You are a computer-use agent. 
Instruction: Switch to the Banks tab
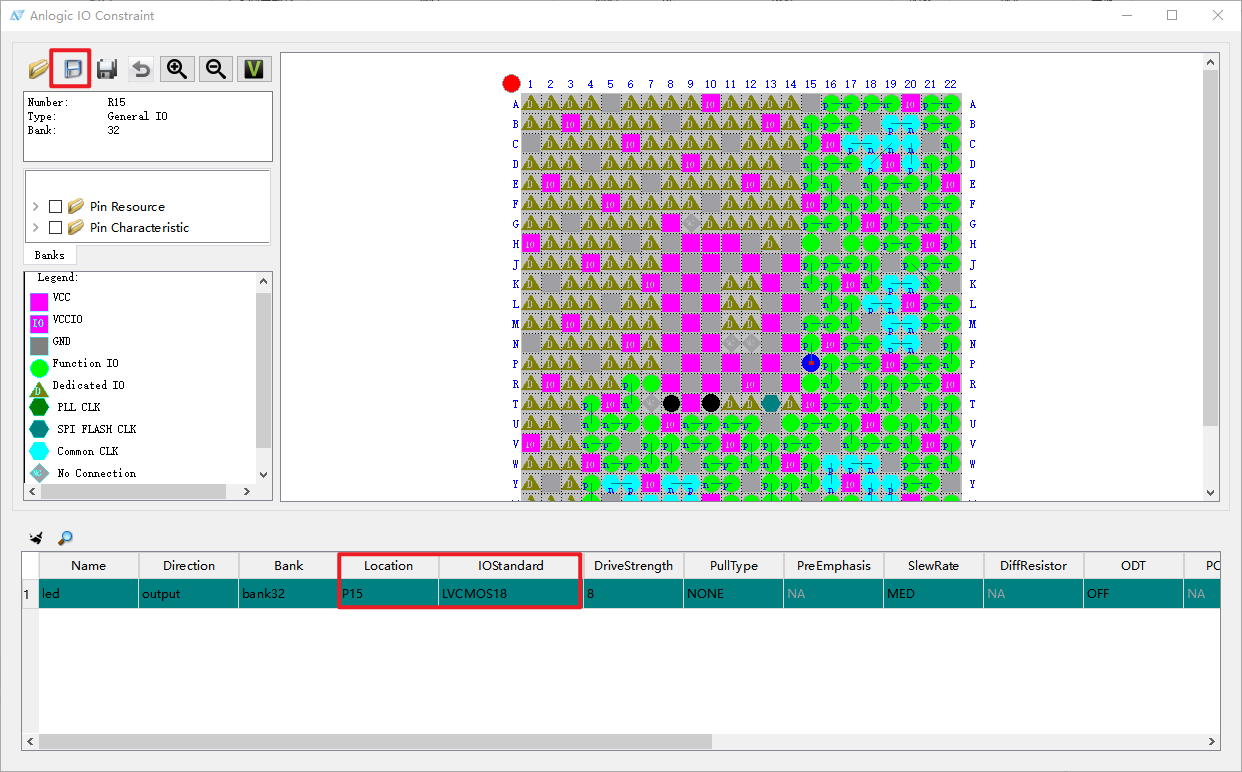coord(49,255)
